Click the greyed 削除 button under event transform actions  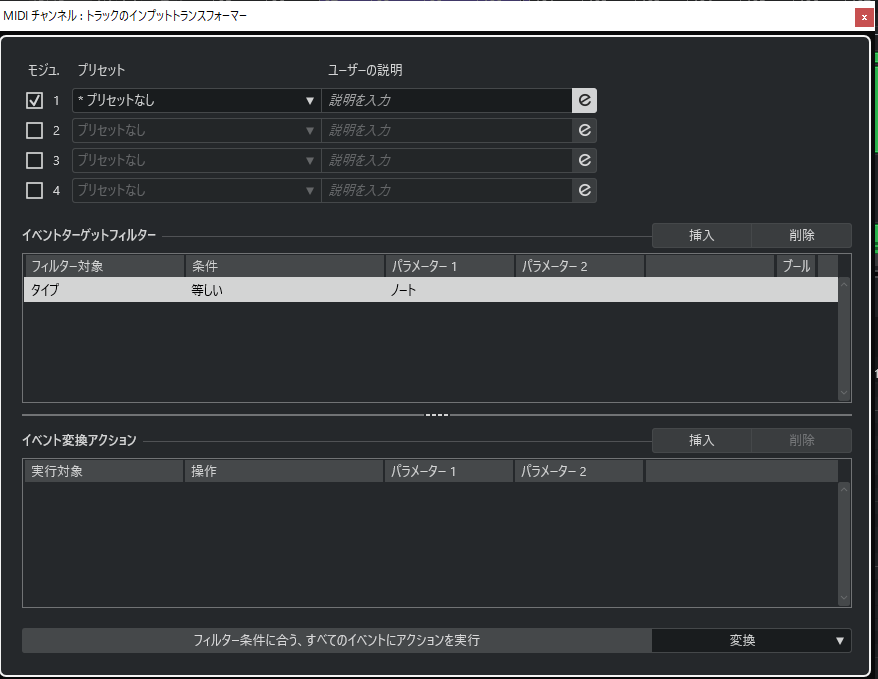(801, 440)
